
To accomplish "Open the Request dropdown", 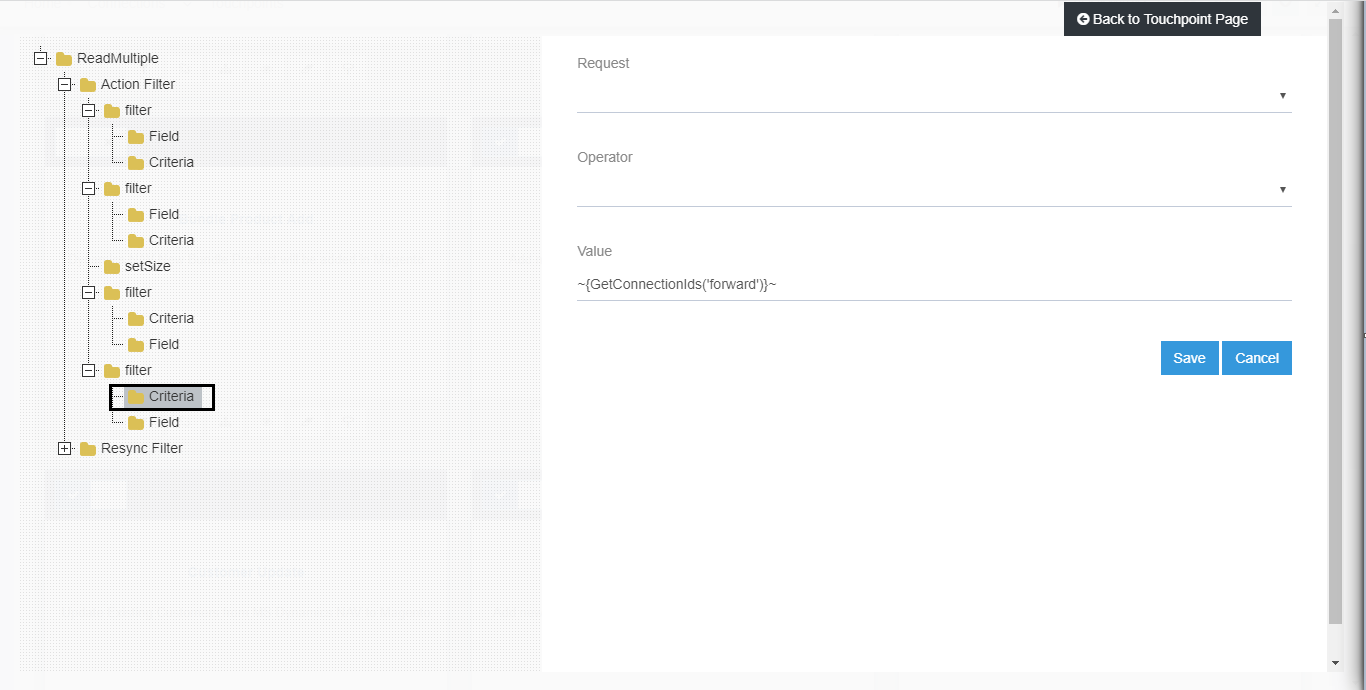I will pyautogui.click(x=1283, y=95).
